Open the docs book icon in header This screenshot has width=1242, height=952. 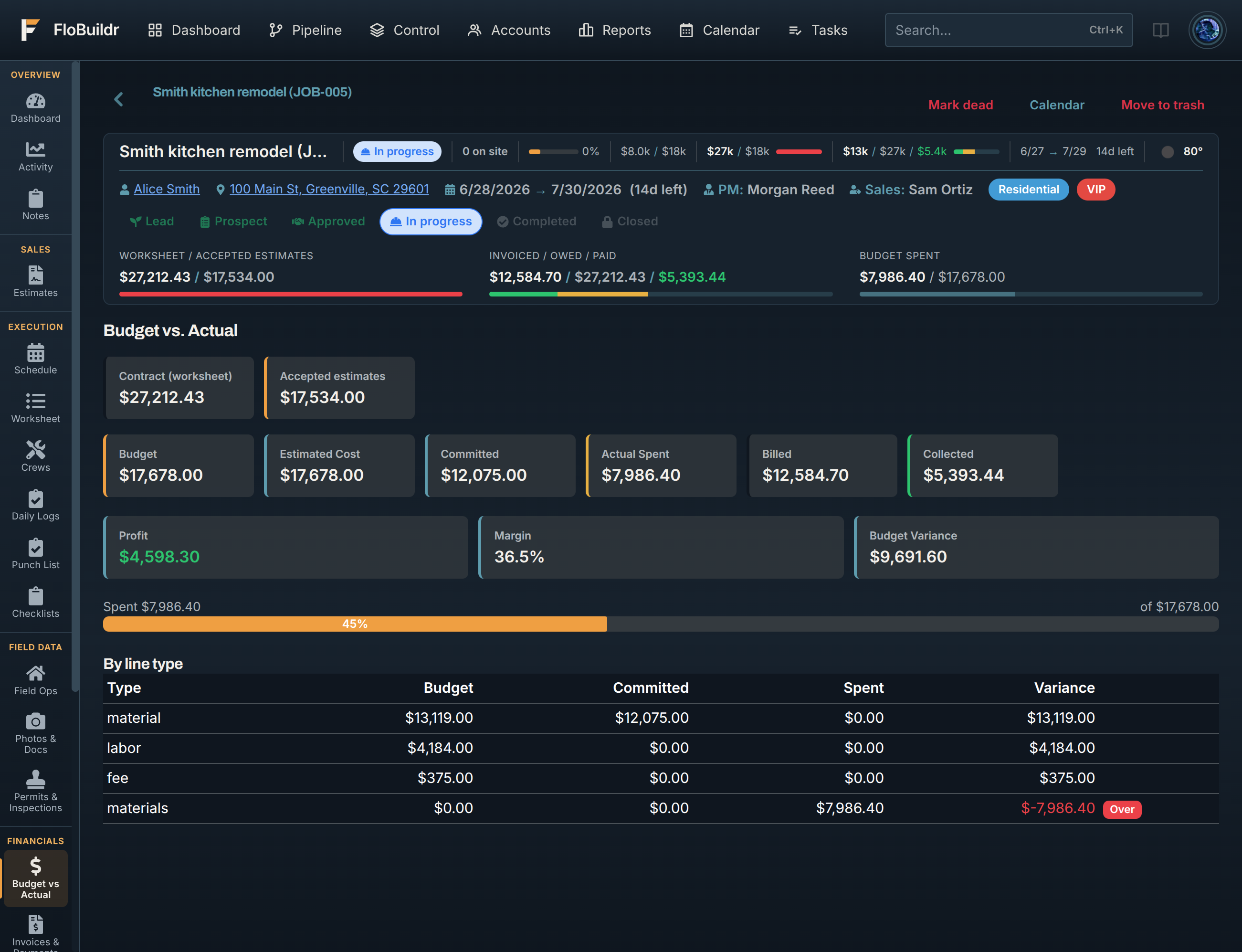point(1160,30)
